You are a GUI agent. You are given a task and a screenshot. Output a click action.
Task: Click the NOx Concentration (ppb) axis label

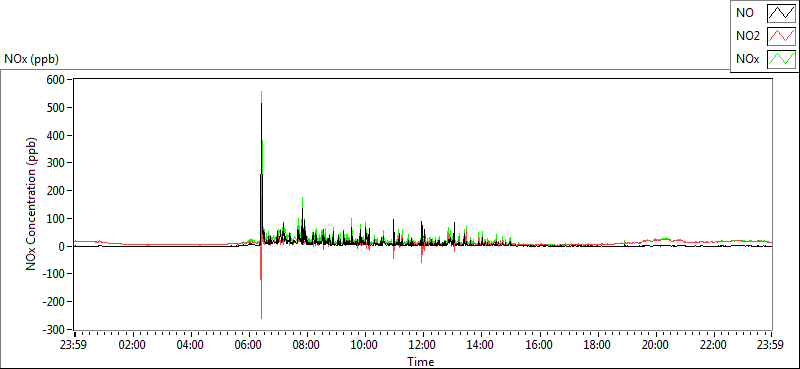(x=32, y=204)
